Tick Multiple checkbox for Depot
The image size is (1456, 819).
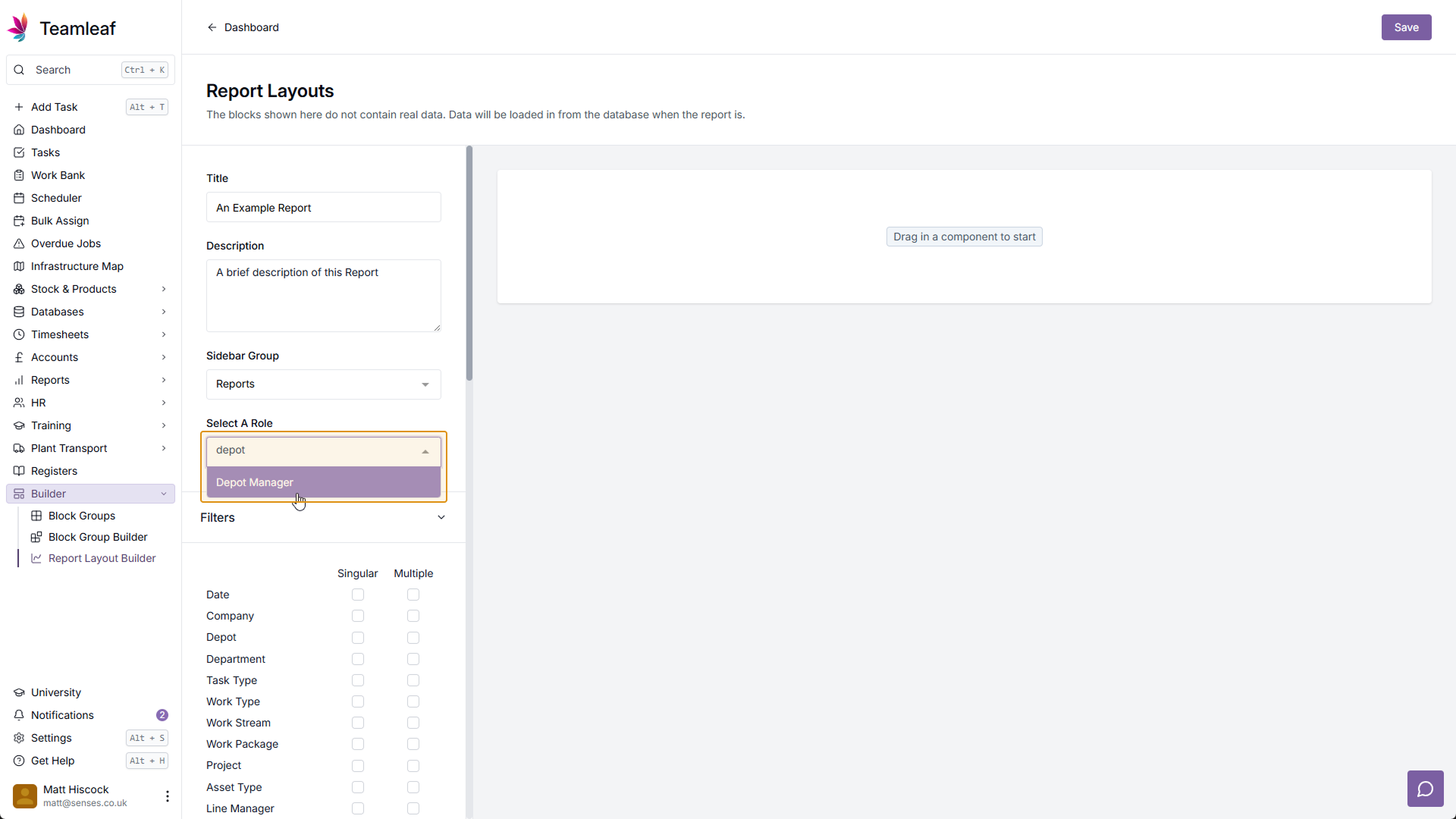(x=413, y=638)
